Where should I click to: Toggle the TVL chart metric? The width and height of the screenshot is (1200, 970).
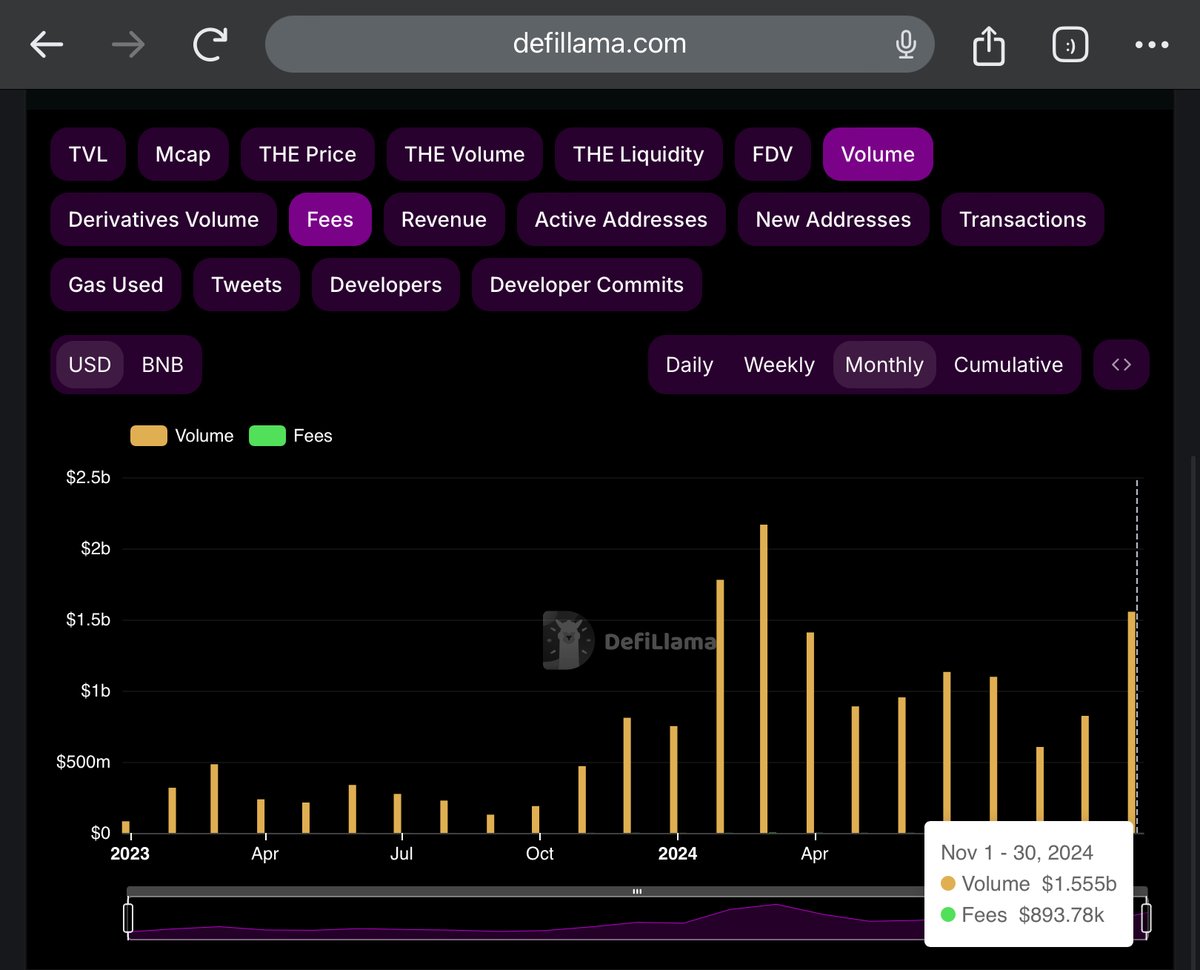(x=88, y=154)
